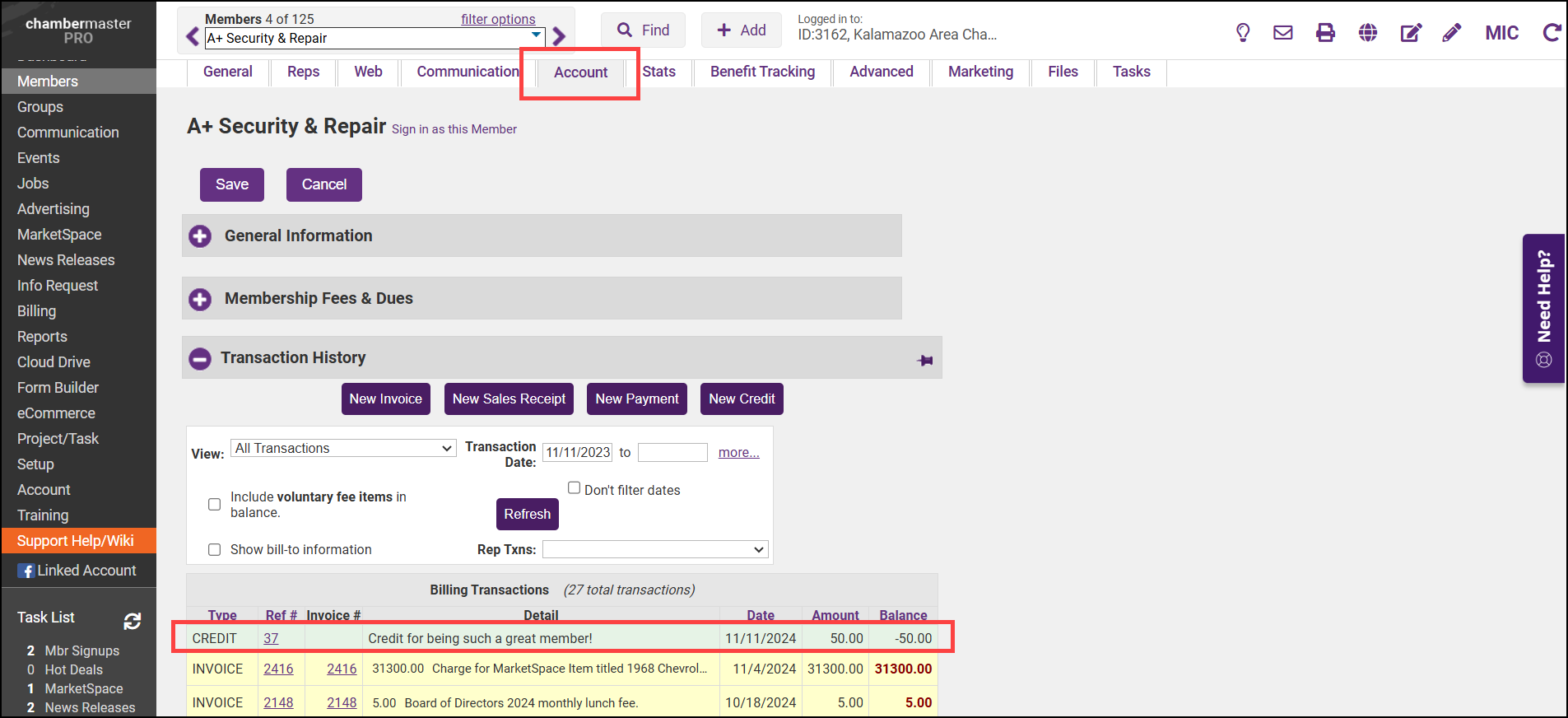The height and width of the screenshot is (718, 1568).
Task: Click the New Invoice button
Action: click(385, 399)
